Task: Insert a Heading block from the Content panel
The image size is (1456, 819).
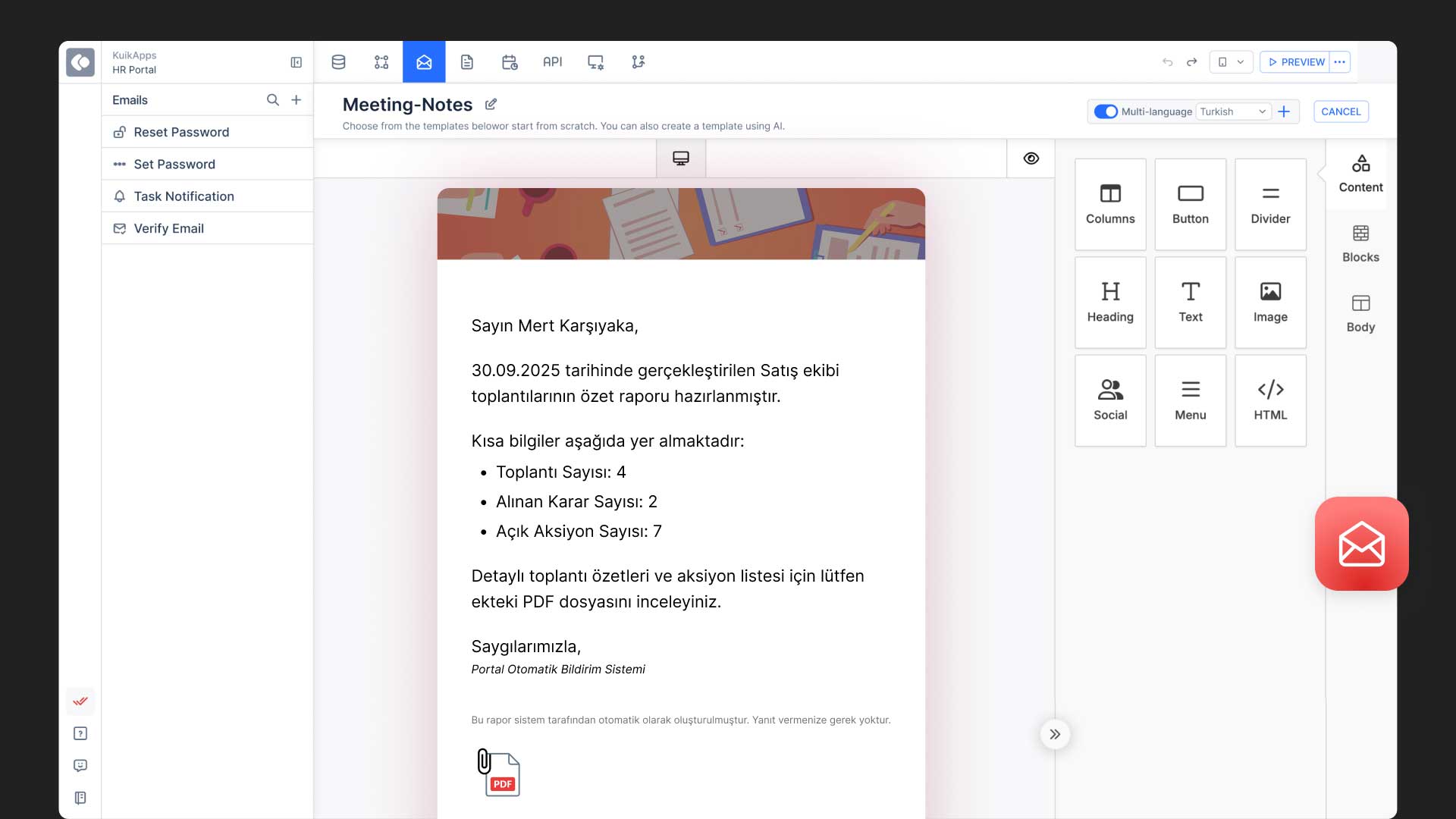Action: [1109, 302]
